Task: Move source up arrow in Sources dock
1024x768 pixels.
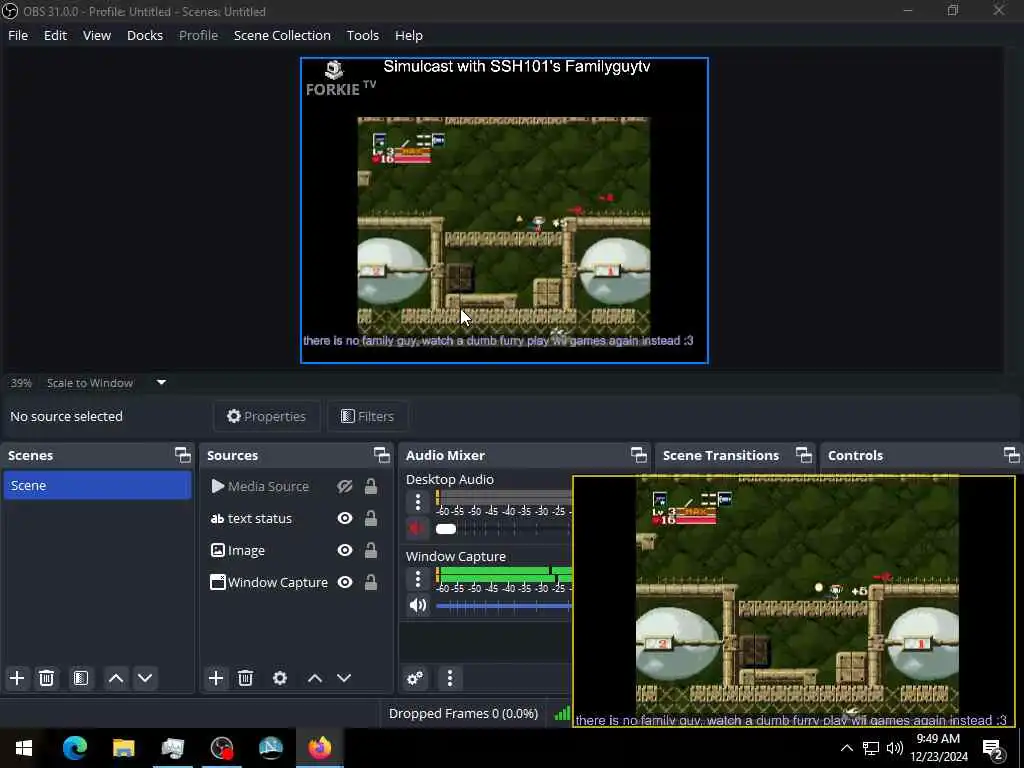Action: point(315,678)
